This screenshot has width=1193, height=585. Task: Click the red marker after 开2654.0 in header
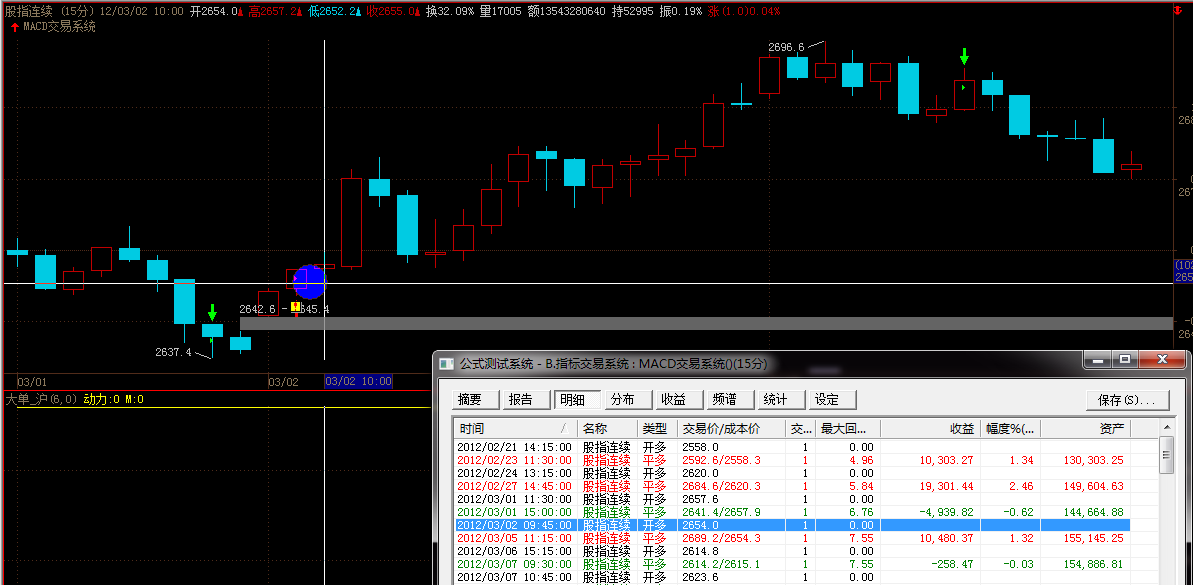click(x=244, y=12)
